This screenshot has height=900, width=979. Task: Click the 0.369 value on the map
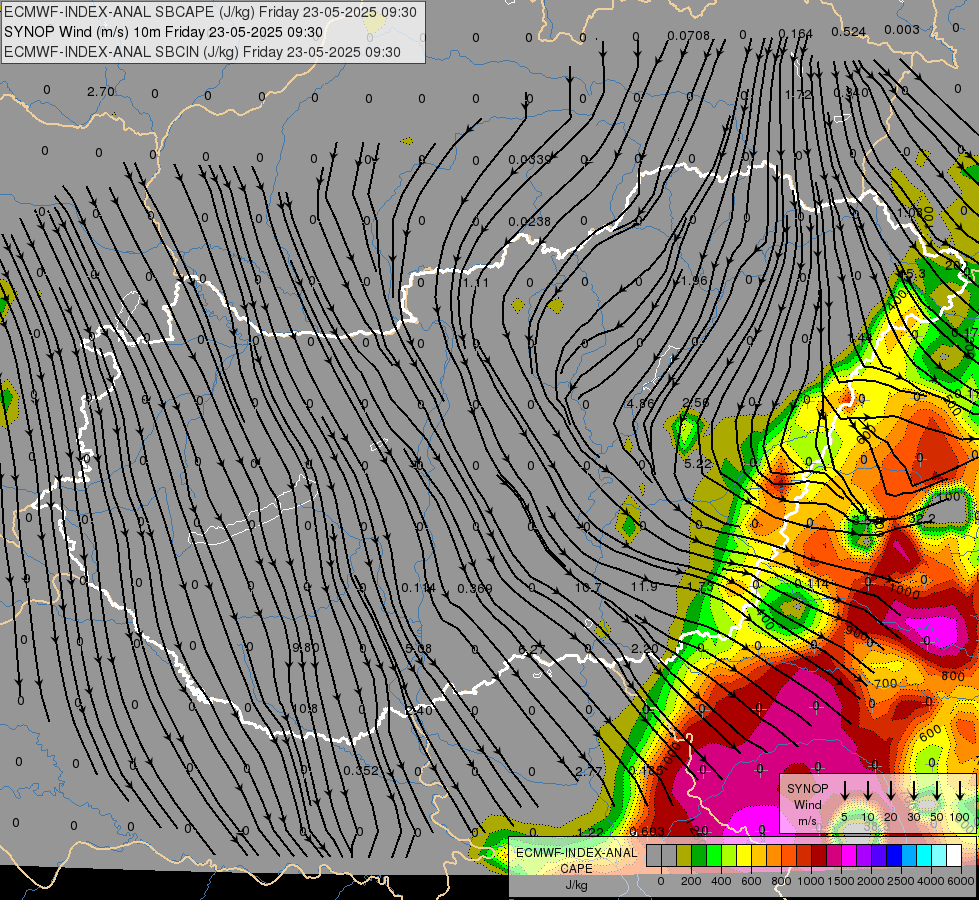[475, 588]
